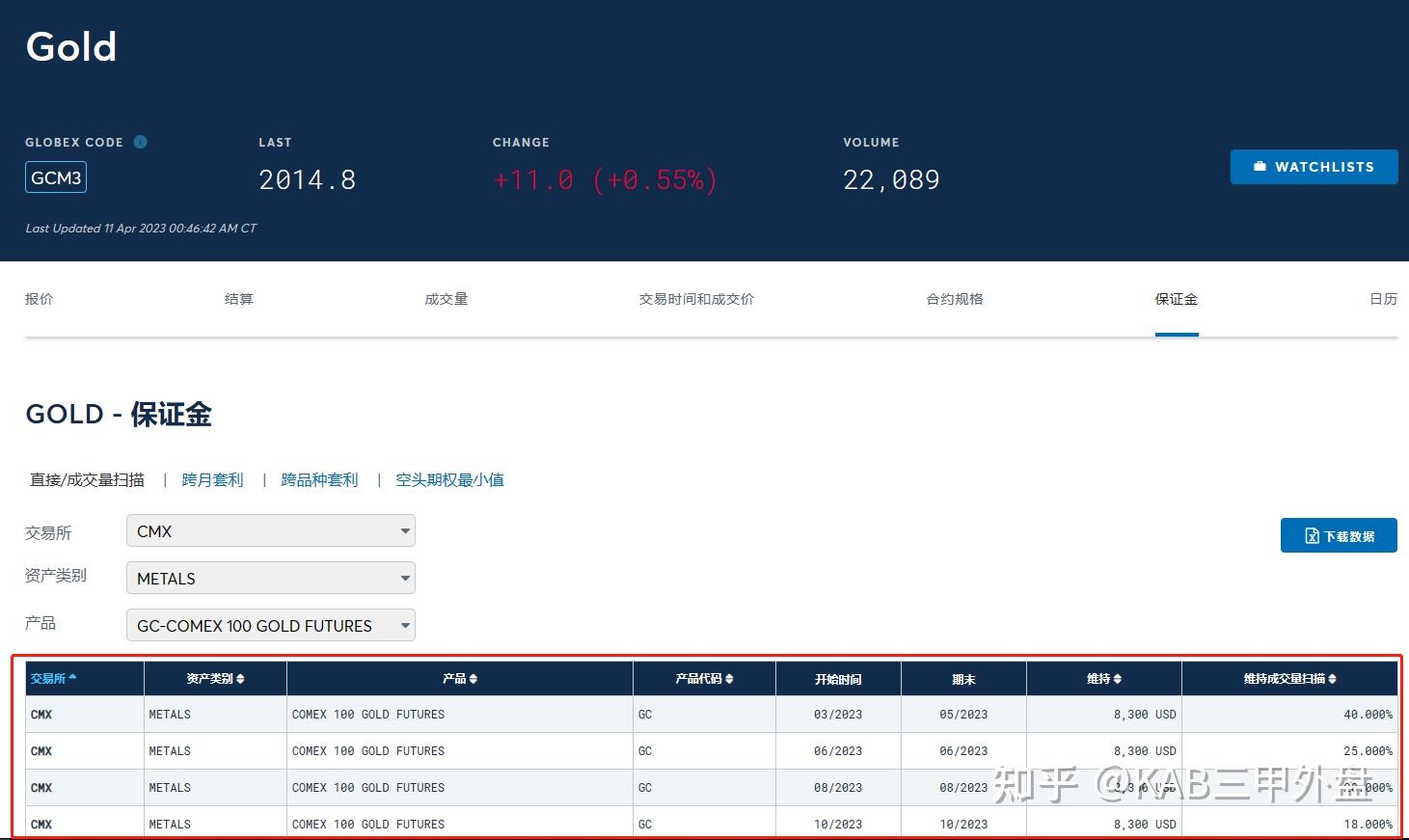Click start date 03/2023 cell

tap(838, 715)
